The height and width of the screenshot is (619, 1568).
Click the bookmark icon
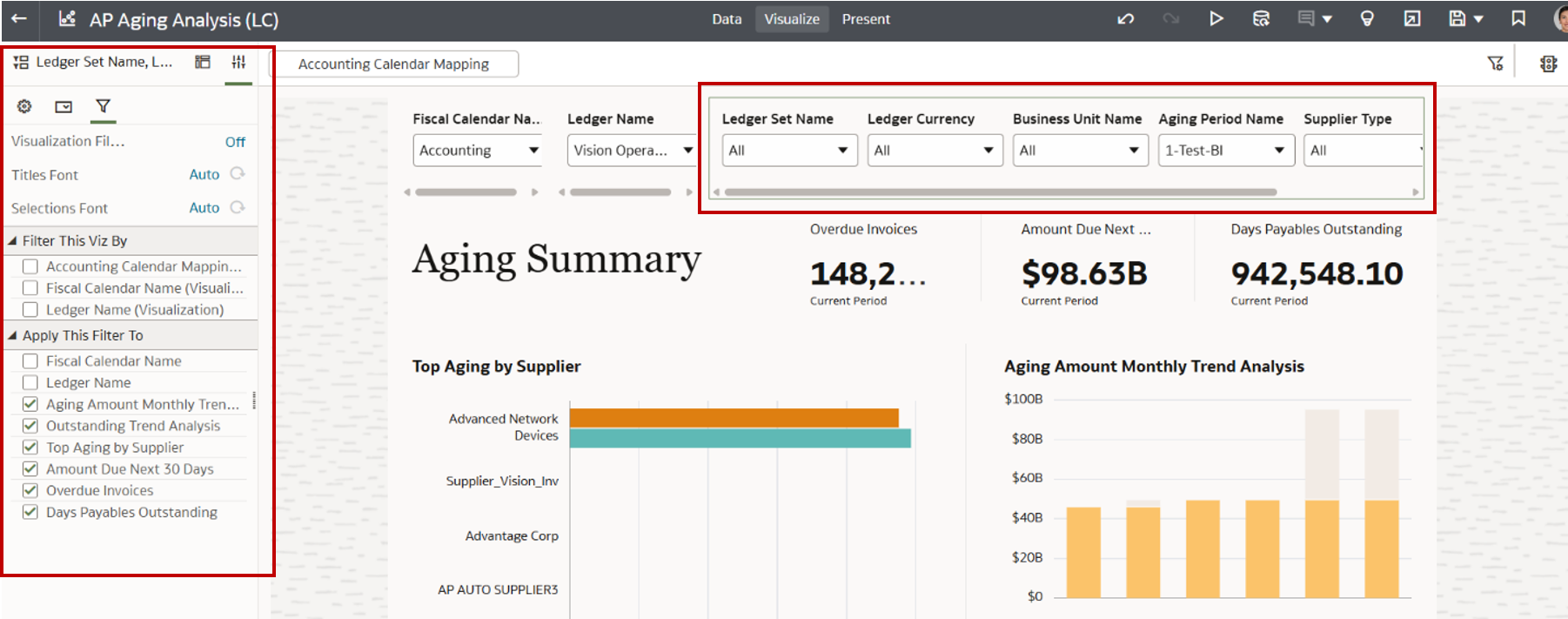click(x=1518, y=19)
